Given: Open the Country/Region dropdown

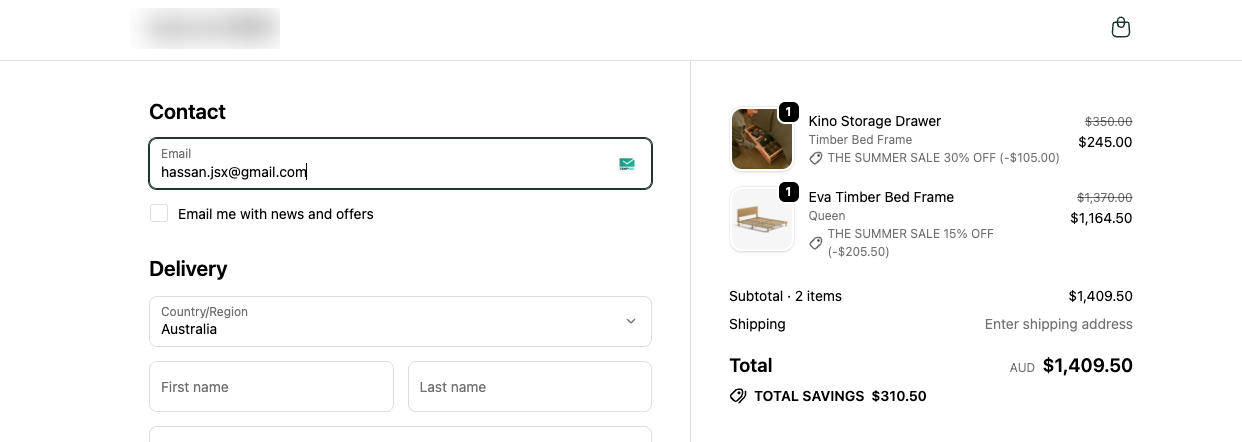Looking at the screenshot, I should click(400, 321).
